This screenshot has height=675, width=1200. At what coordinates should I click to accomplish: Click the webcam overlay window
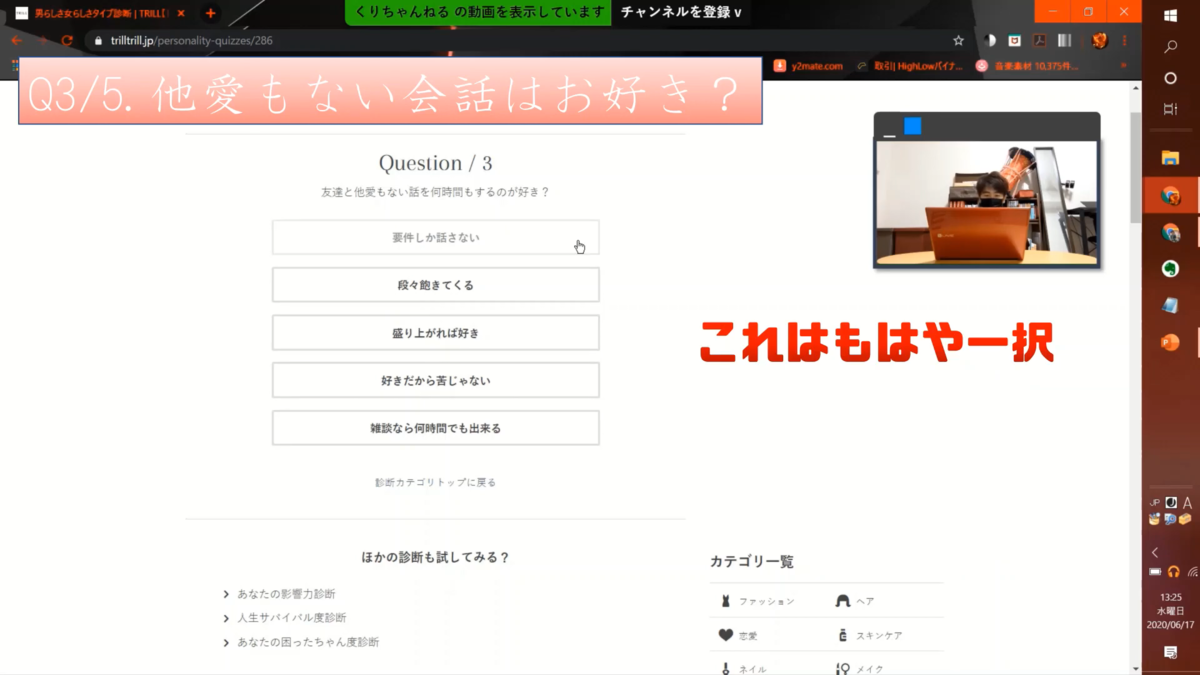[x=988, y=190]
